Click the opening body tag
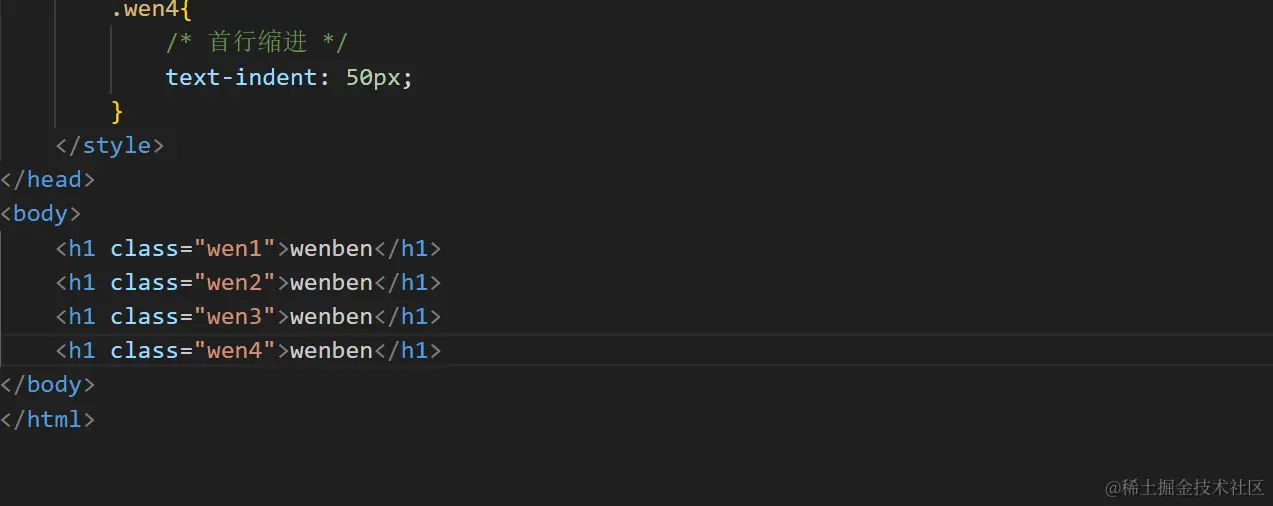 click(x=41, y=214)
